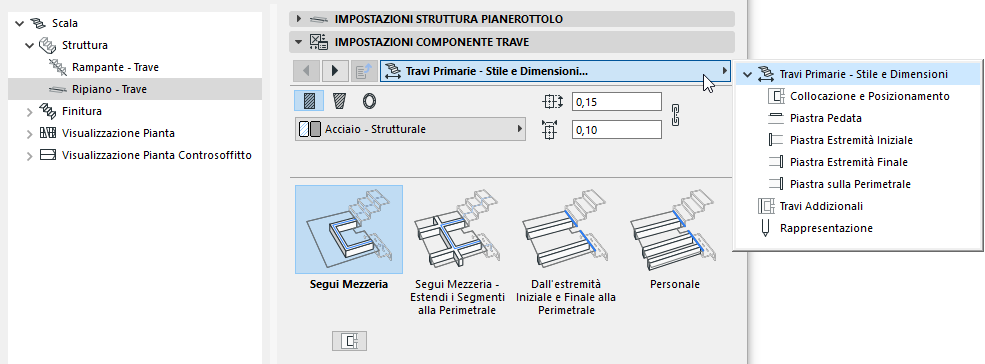
Task: Click the page list up-level icon
Action: tap(363, 71)
